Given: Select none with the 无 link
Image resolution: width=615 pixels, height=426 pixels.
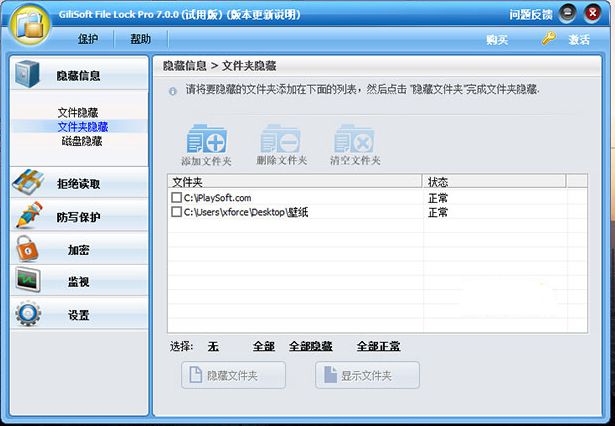Looking at the screenshot, I should pos(213,346).
